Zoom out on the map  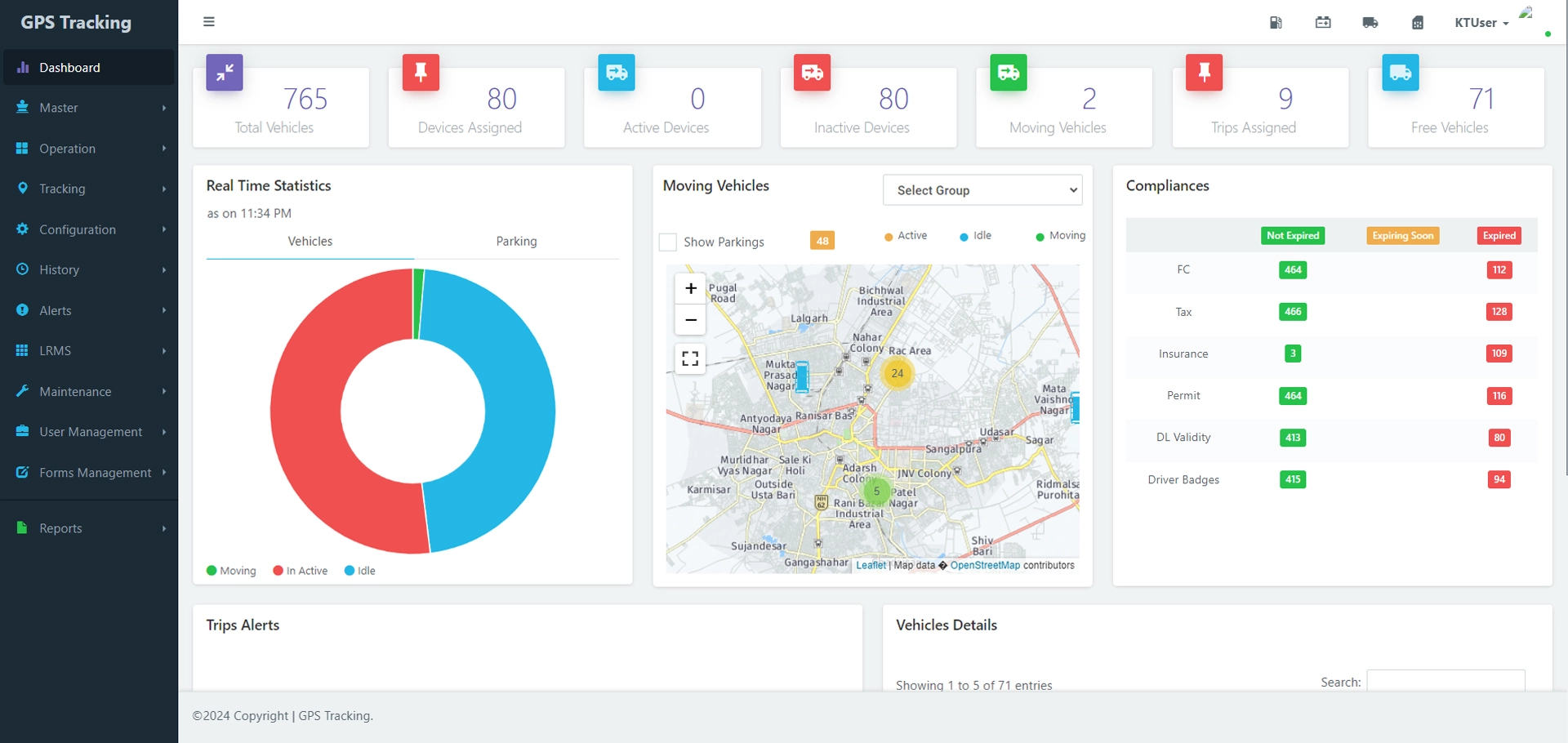tap(691, 320)
